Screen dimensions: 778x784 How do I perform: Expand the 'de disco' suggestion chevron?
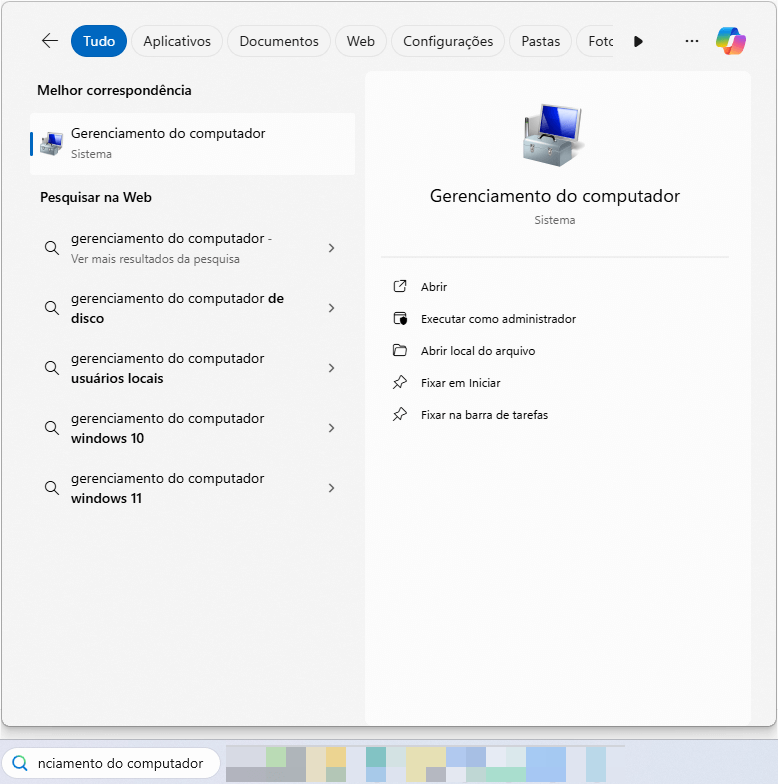331,308
